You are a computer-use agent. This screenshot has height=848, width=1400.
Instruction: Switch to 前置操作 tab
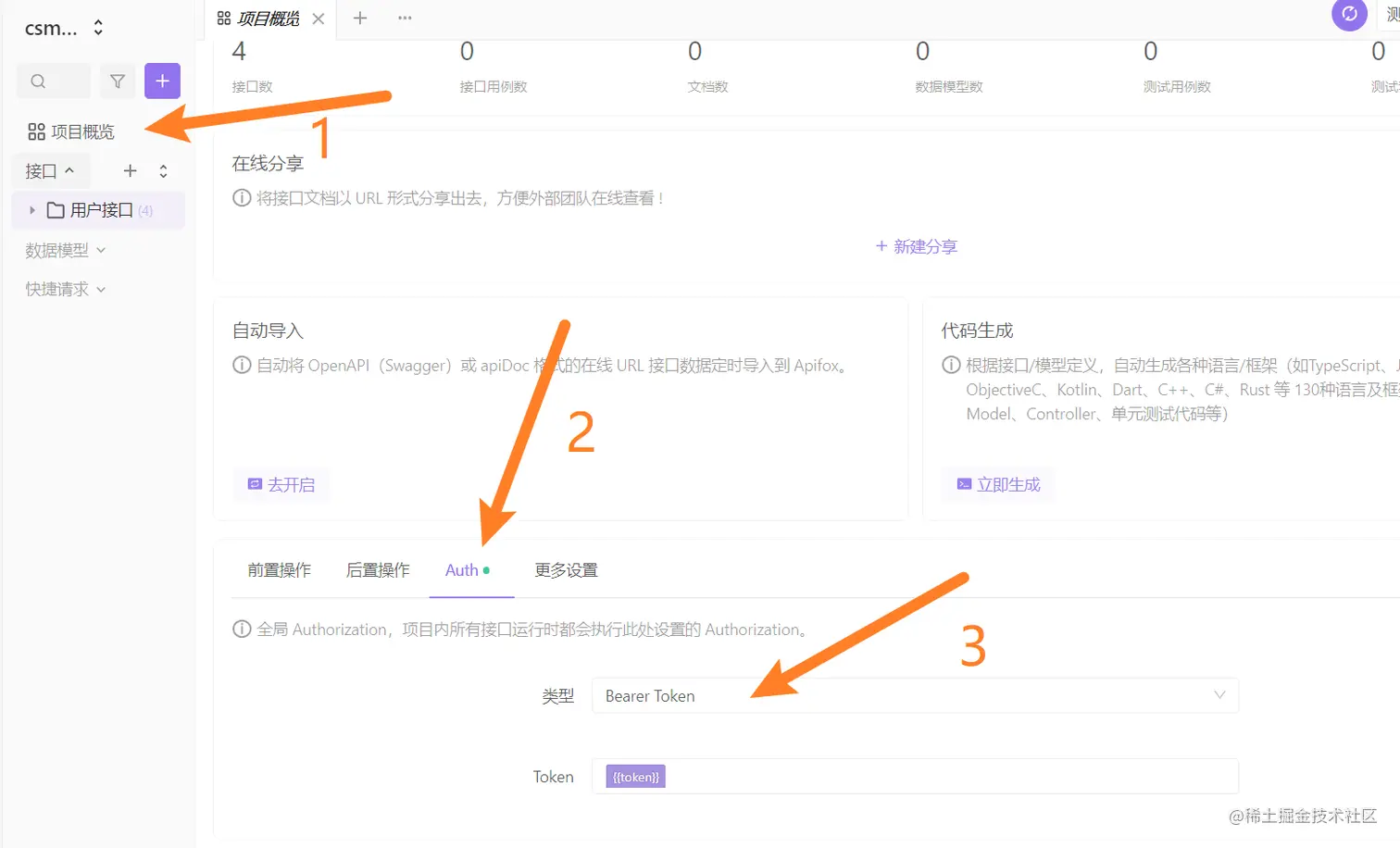pos(280,570)
